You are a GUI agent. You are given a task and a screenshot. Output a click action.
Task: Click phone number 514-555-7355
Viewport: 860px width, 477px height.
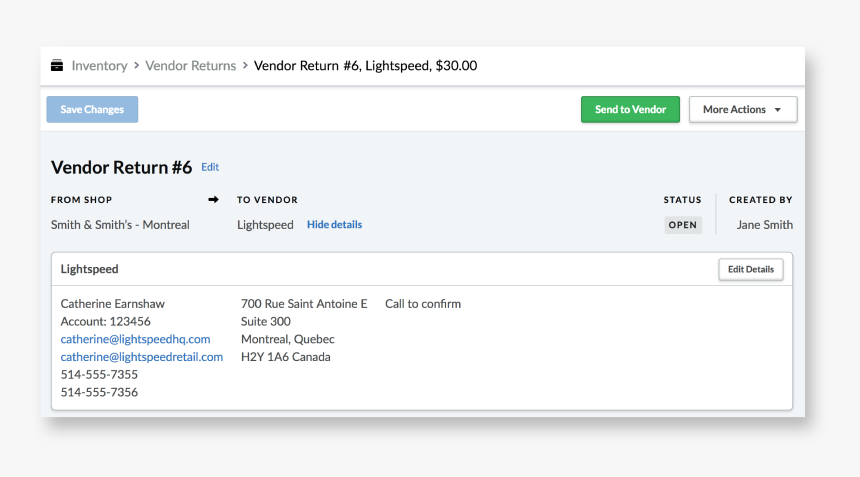tap(99, 375)
